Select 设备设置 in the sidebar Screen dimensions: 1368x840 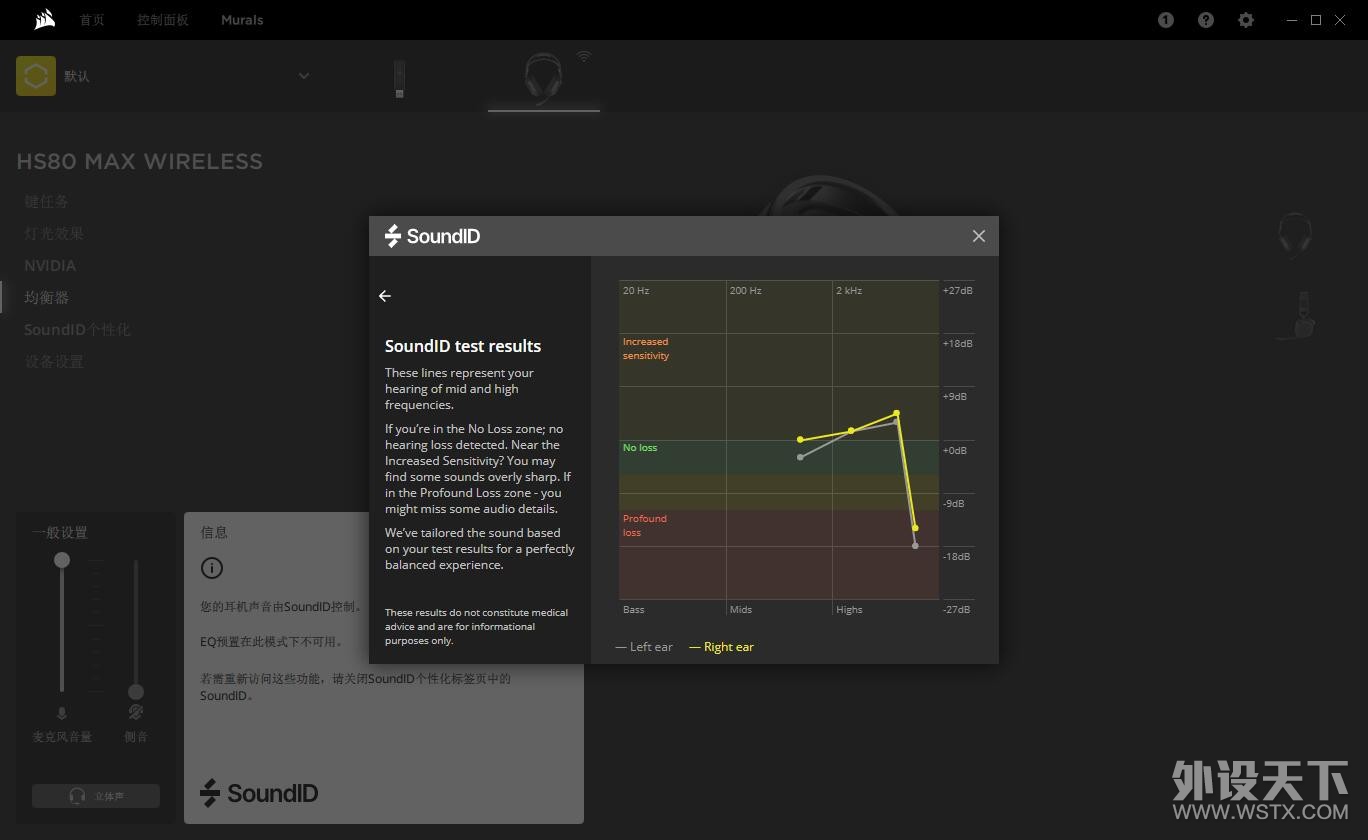54,361
